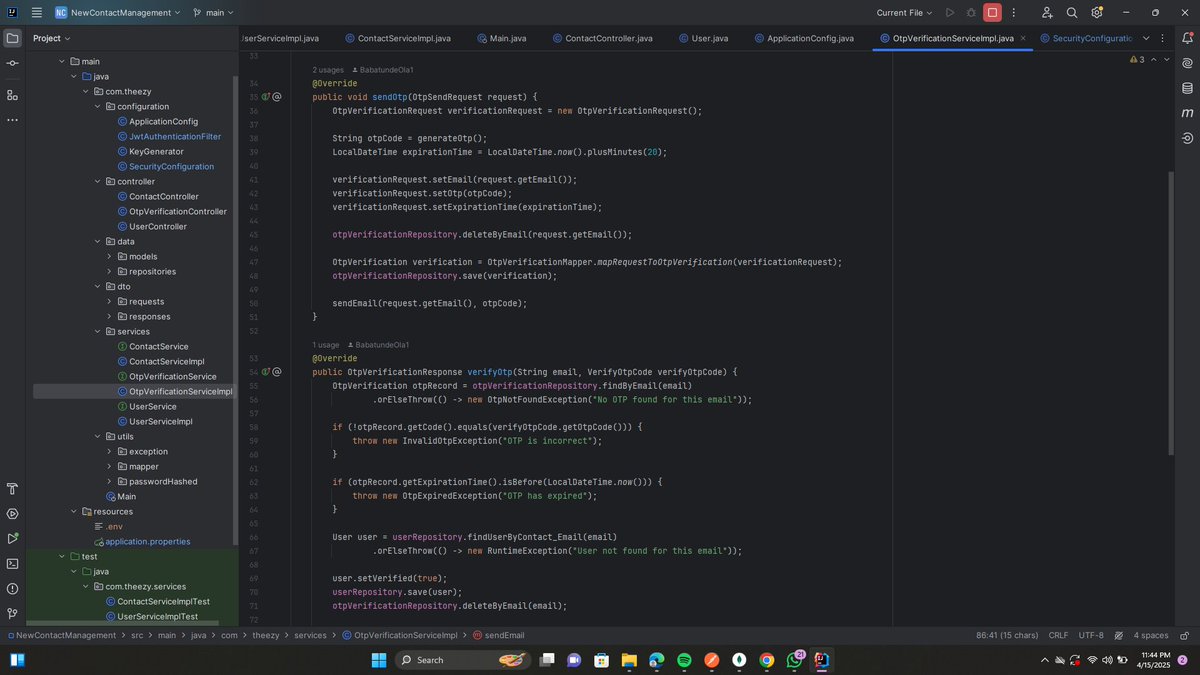Open the Build hammer tool window
1200x675 pixels.
[x=12, y=489]
